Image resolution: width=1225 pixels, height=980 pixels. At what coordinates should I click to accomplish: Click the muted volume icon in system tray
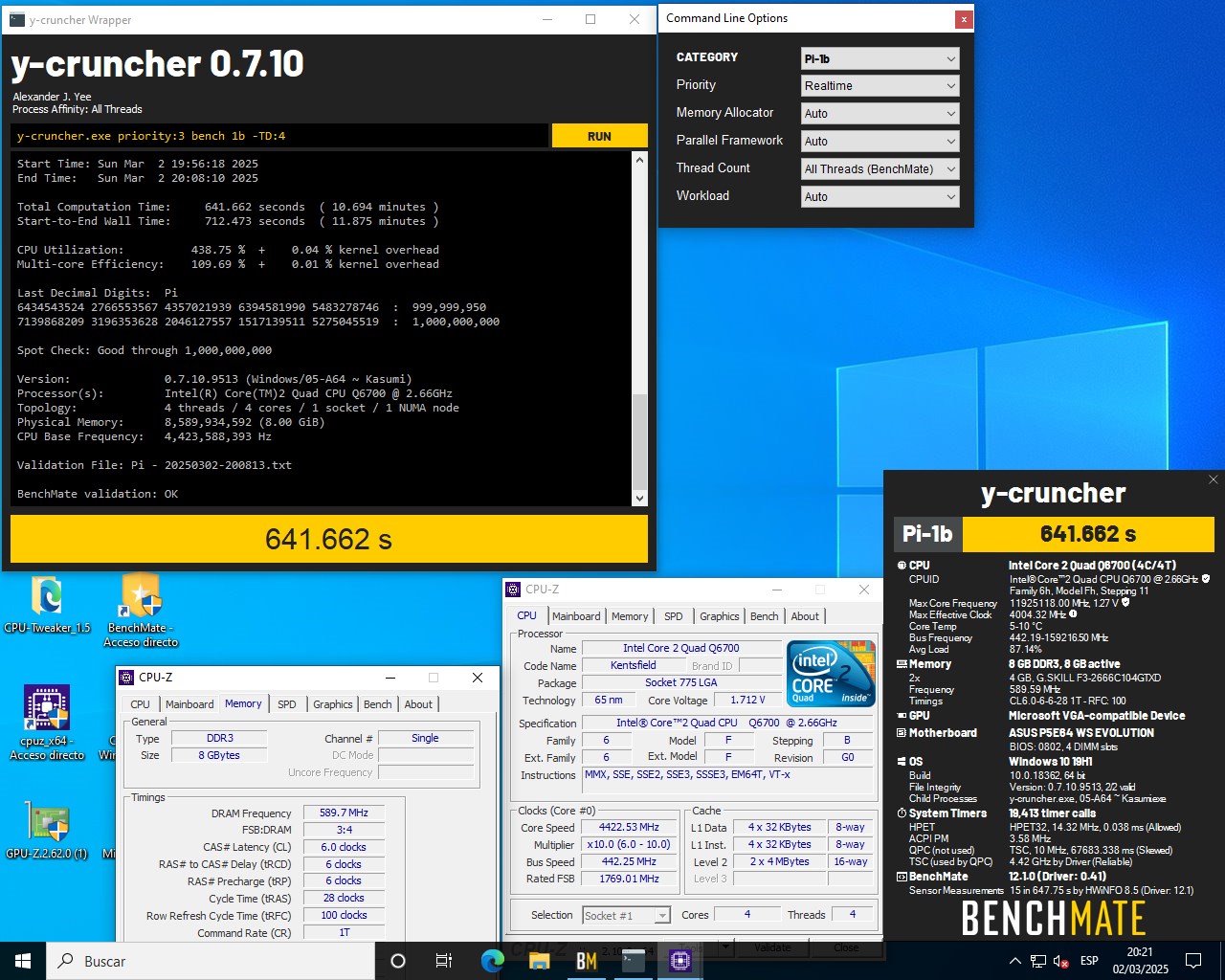[x=1061, y=961]
